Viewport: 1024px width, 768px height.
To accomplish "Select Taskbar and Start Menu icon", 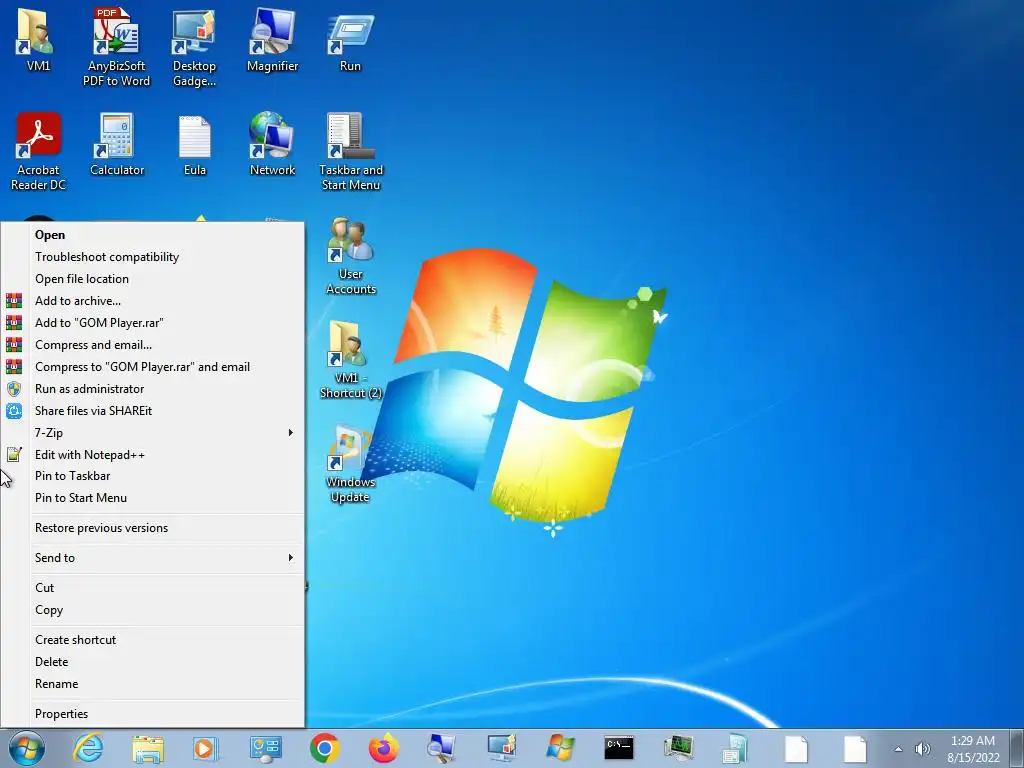I will [351, 150].
